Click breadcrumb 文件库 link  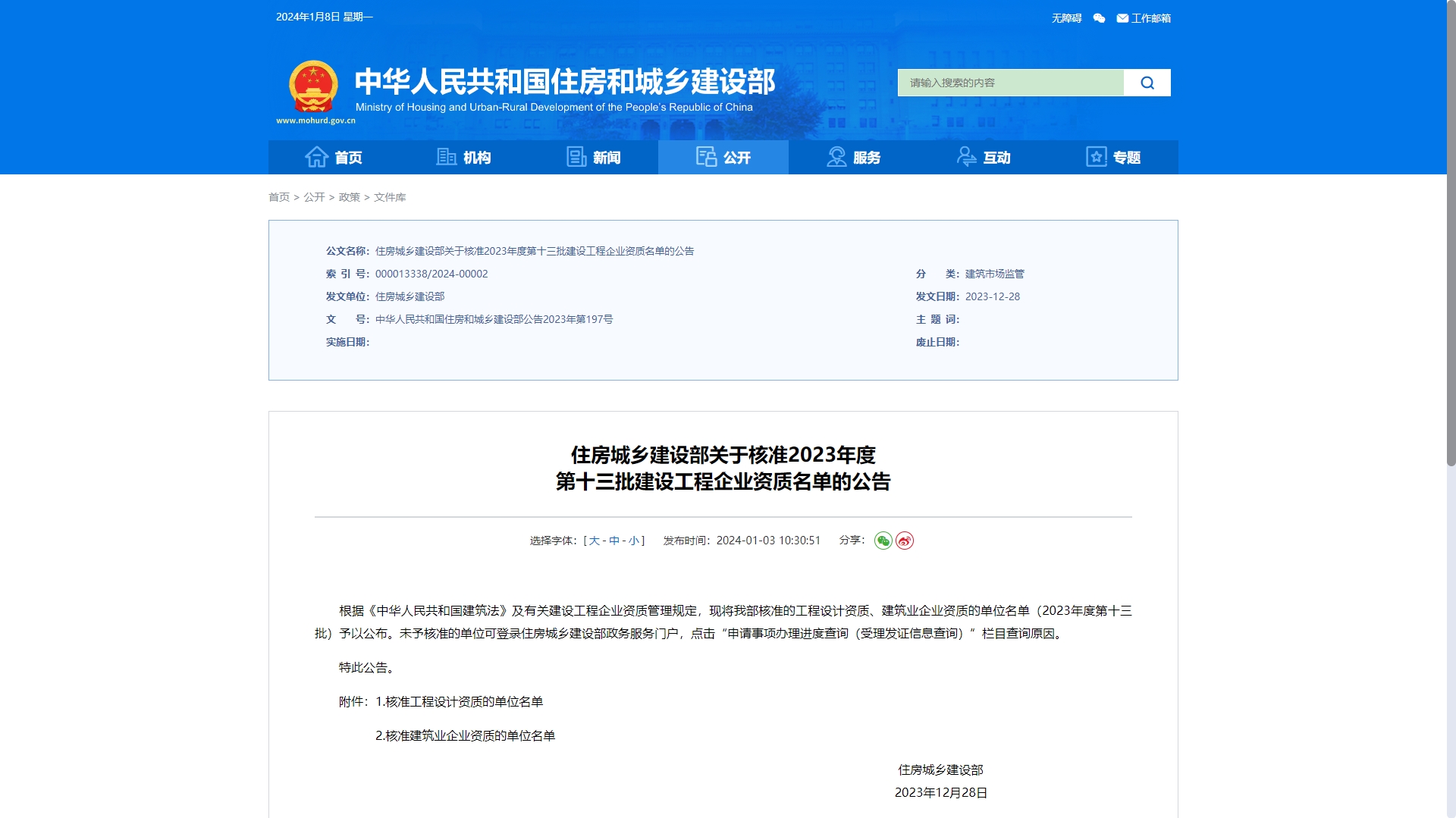click(x=390, y=197)
